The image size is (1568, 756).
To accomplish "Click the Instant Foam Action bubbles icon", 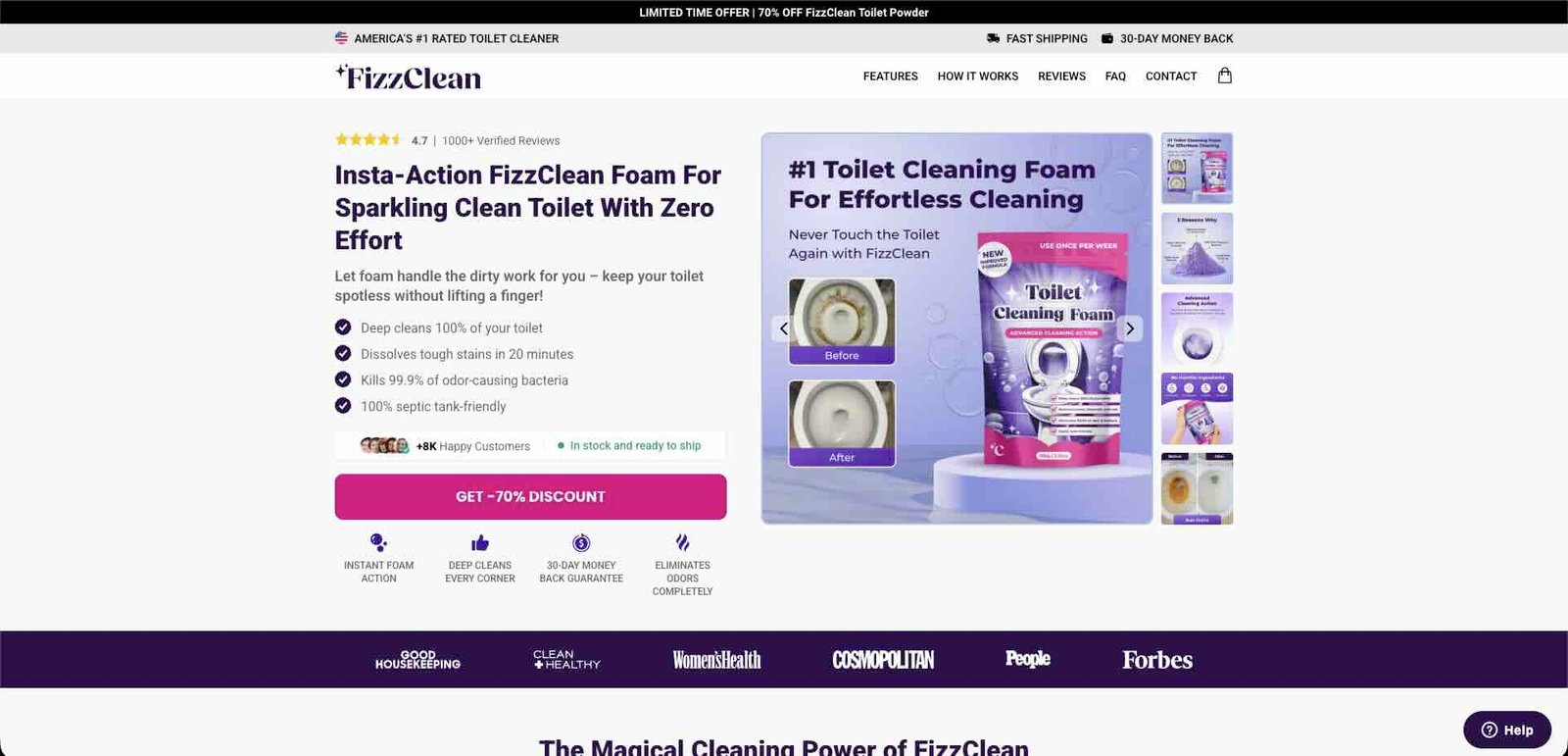I will (379, 542).
